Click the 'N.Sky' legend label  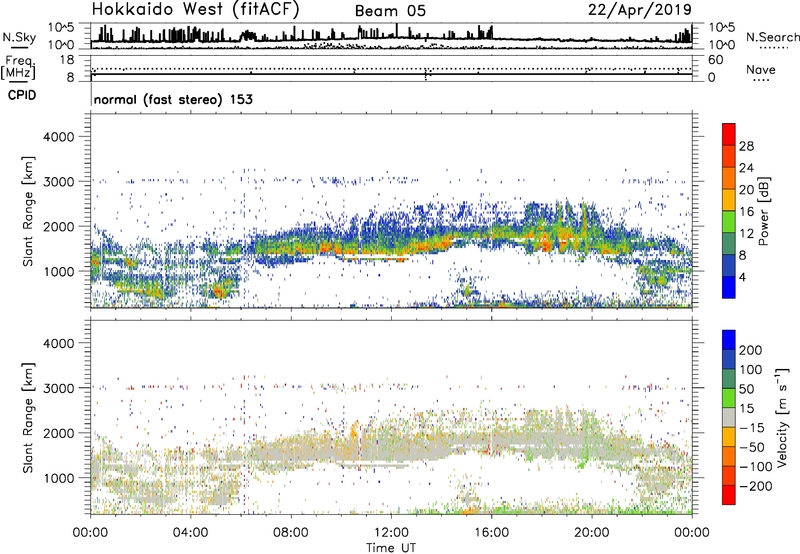click(x=19, y=38)
